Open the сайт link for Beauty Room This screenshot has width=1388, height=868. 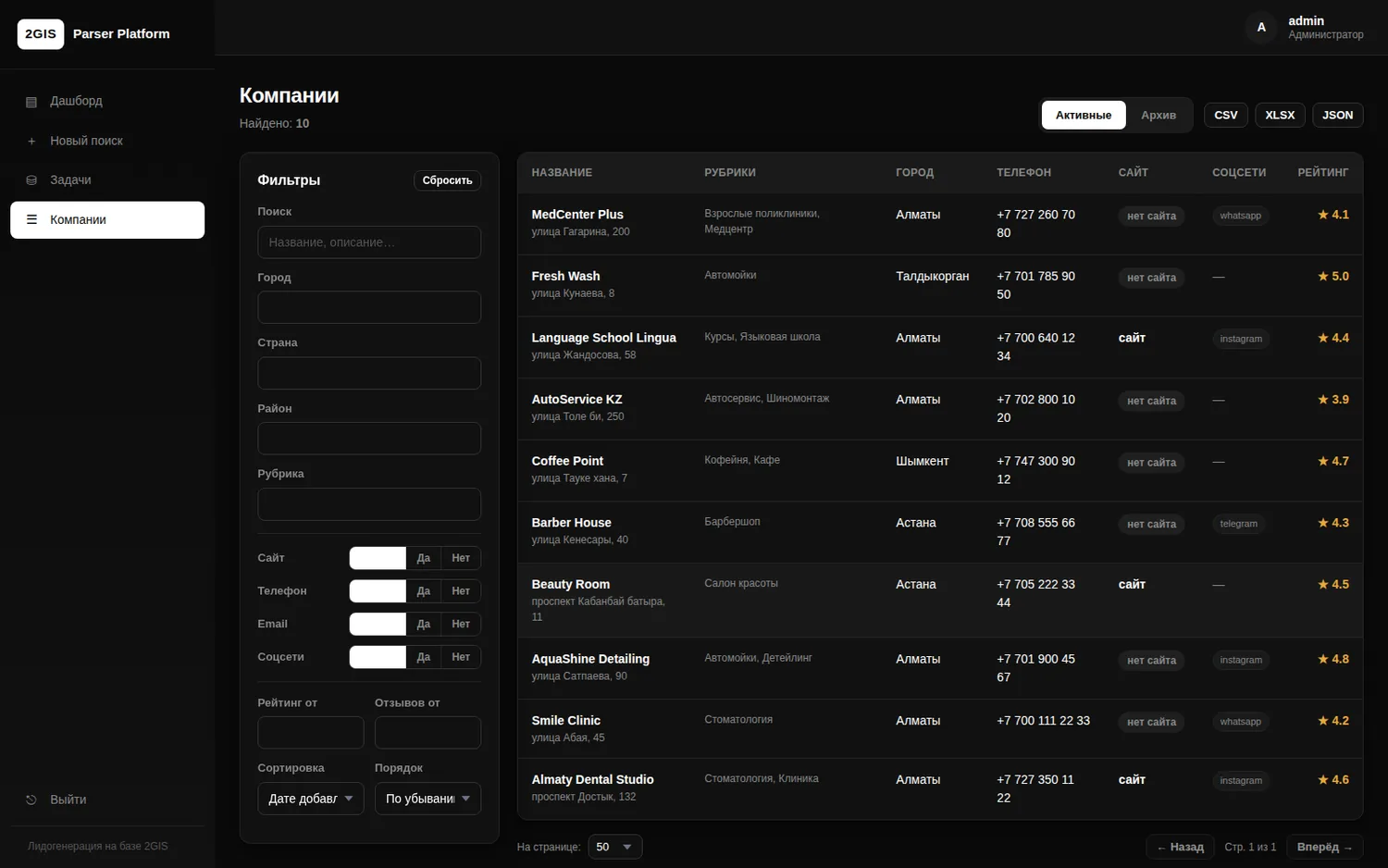click(1132, 585)
